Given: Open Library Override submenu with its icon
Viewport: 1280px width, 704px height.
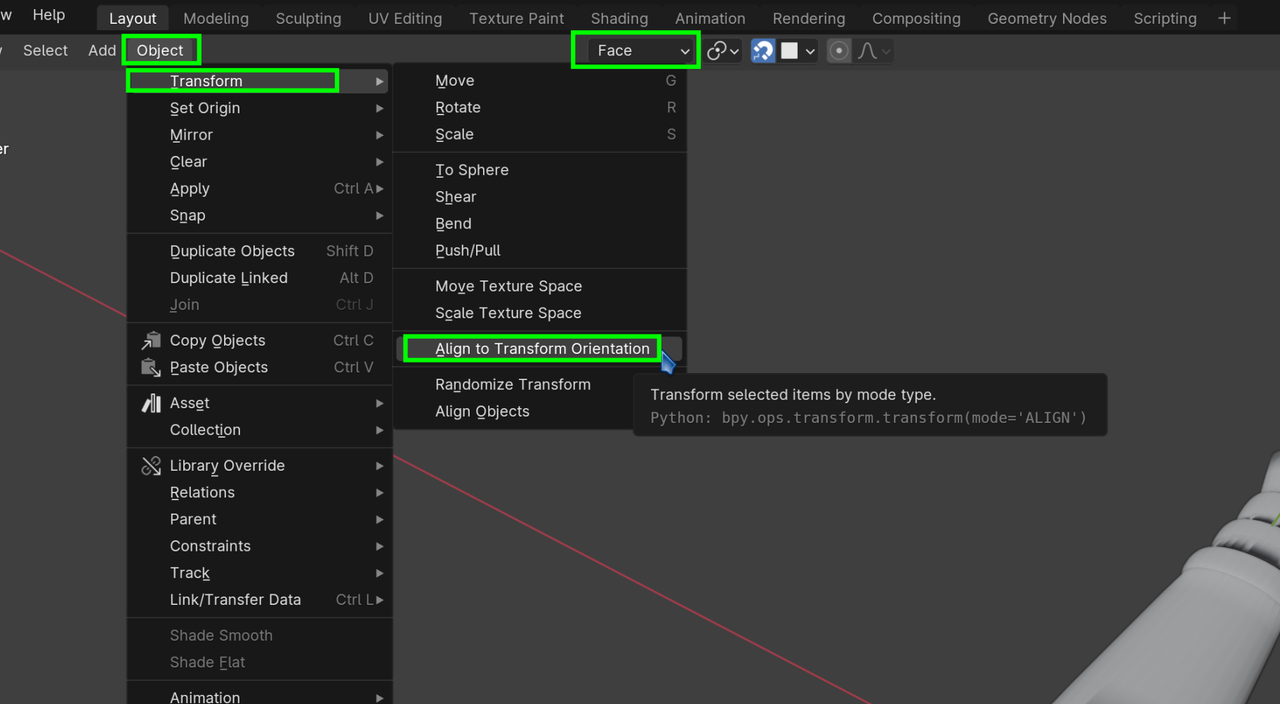Looking at the screenshot, I should coord(258,466).
